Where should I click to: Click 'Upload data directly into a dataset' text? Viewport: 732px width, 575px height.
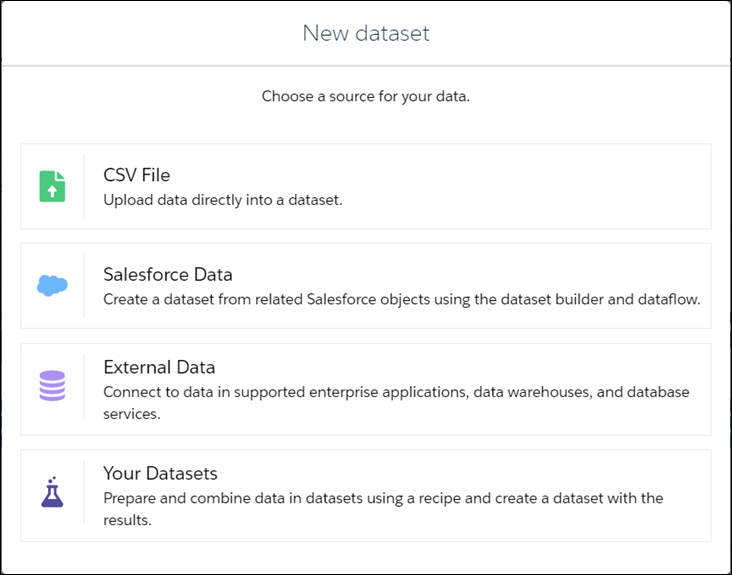point(223,200)
